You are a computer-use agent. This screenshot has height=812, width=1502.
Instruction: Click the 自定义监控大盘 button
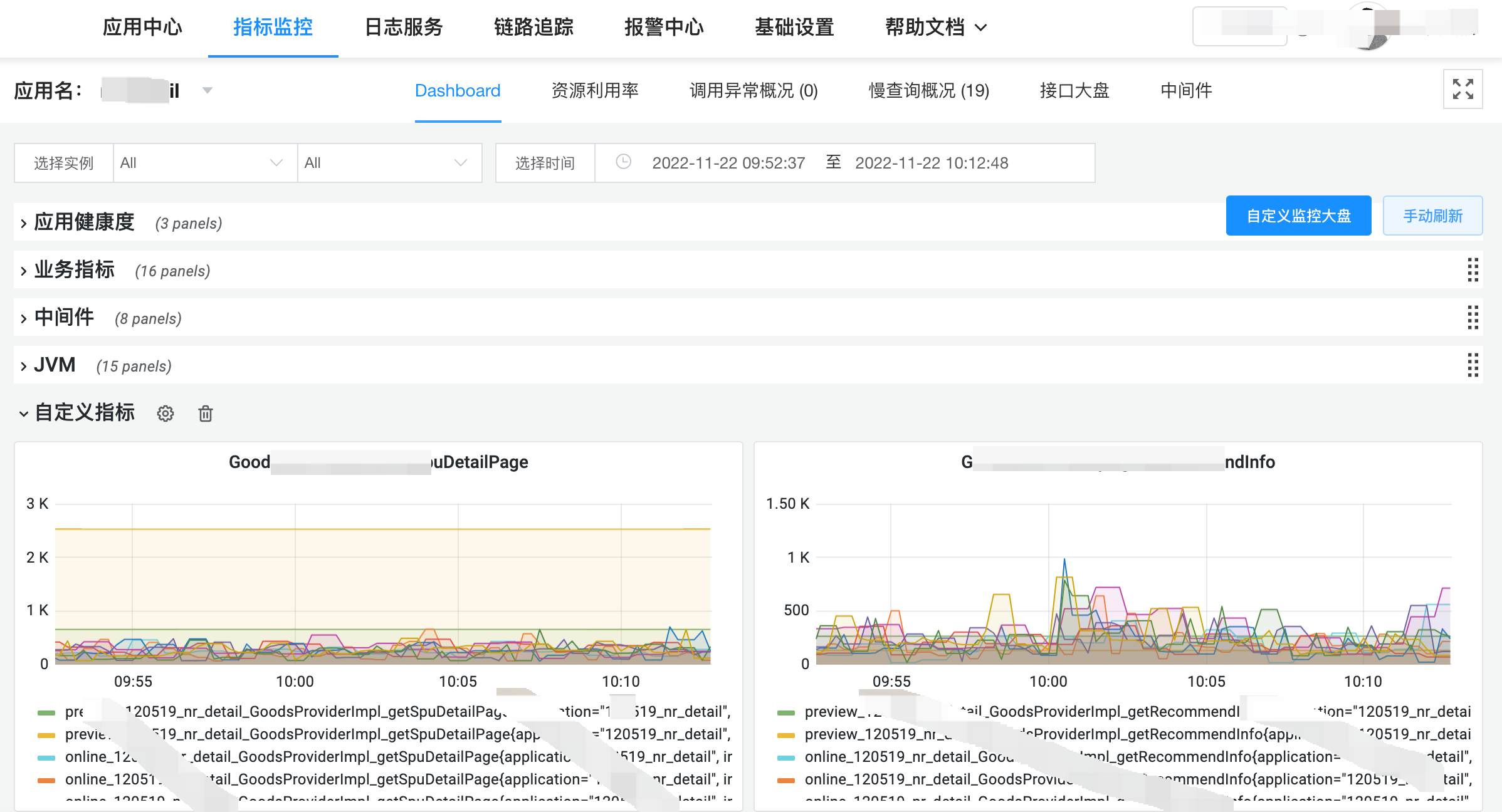click(1298, 216)
